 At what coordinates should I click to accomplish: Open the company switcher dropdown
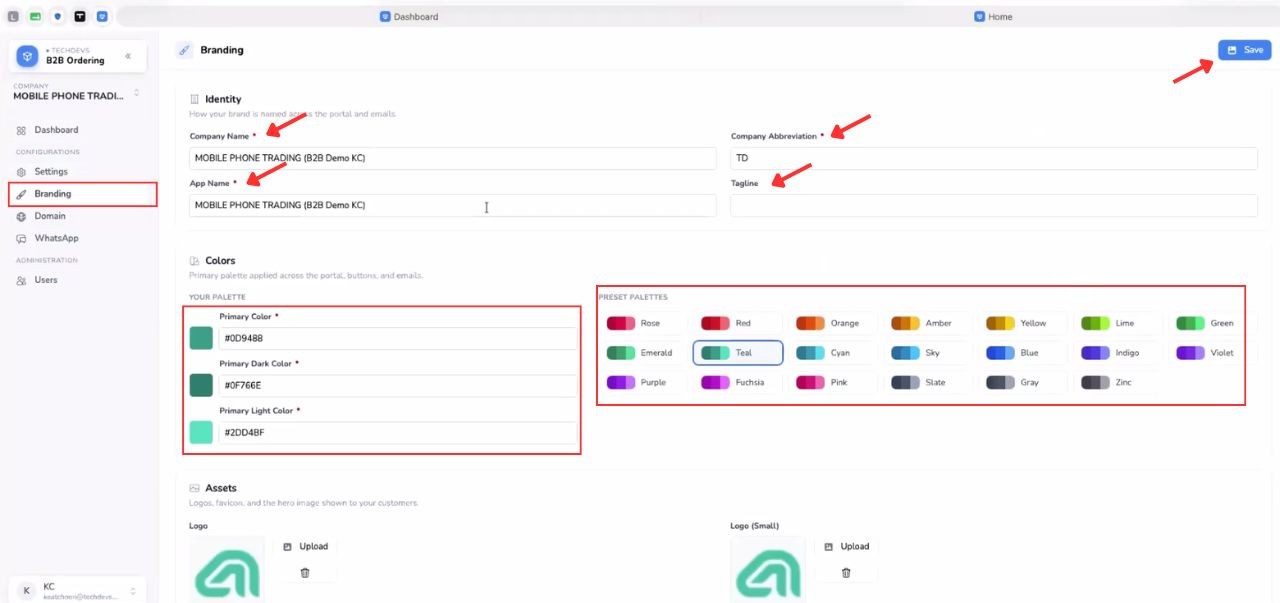78,92
